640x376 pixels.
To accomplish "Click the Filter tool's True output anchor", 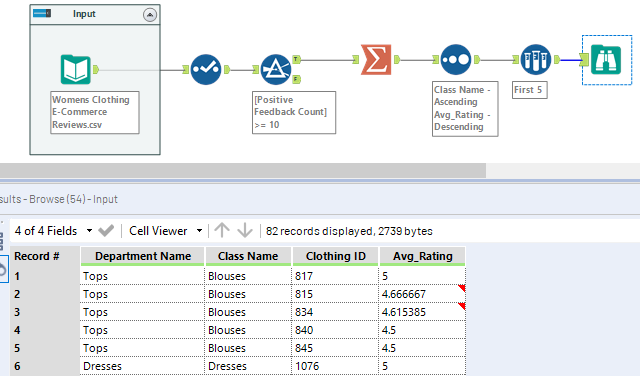I will point(297,60).
